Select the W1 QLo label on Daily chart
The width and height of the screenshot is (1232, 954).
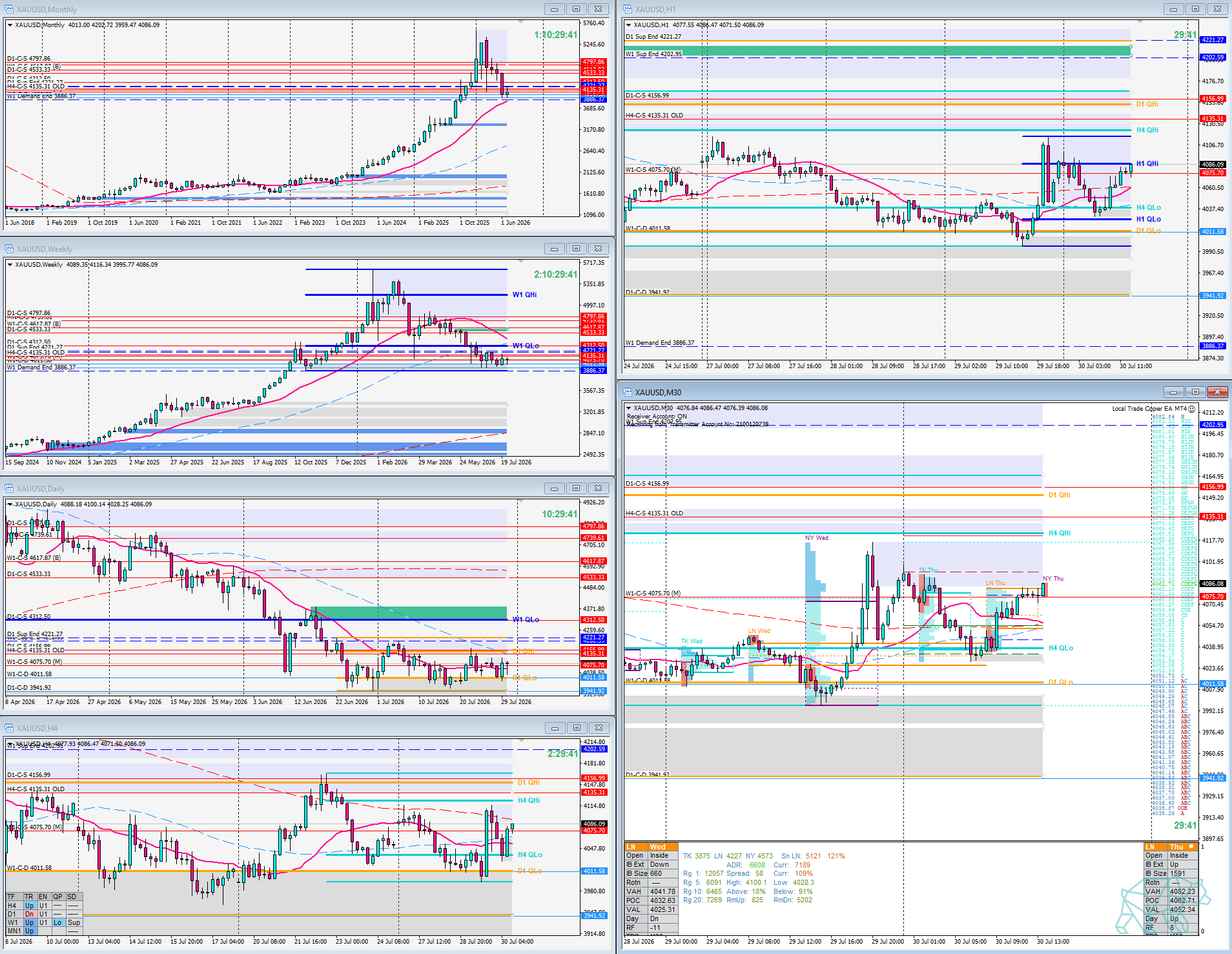click(526, 620)
